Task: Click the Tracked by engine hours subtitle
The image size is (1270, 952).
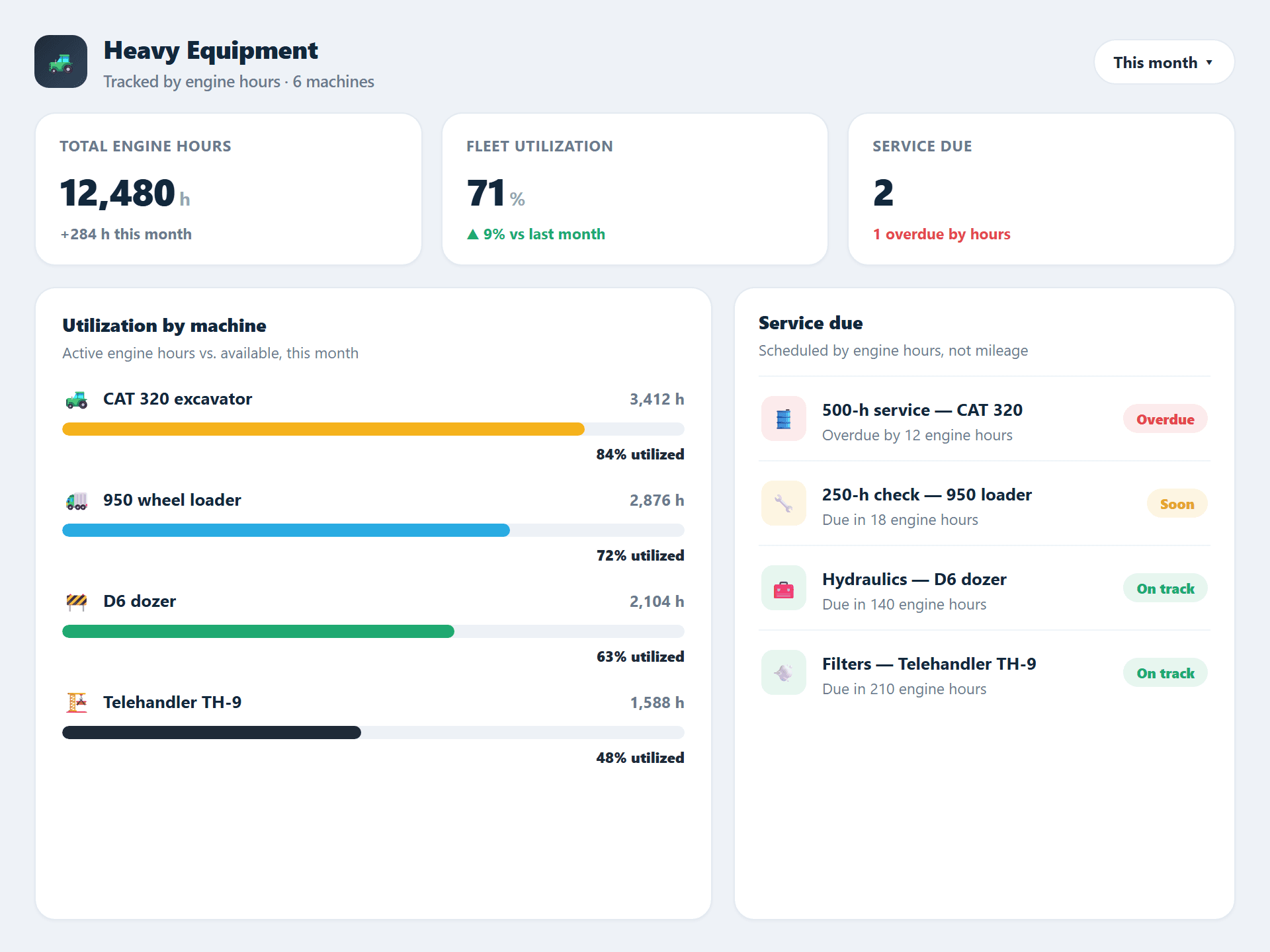Action: click(x=239, y=81)
